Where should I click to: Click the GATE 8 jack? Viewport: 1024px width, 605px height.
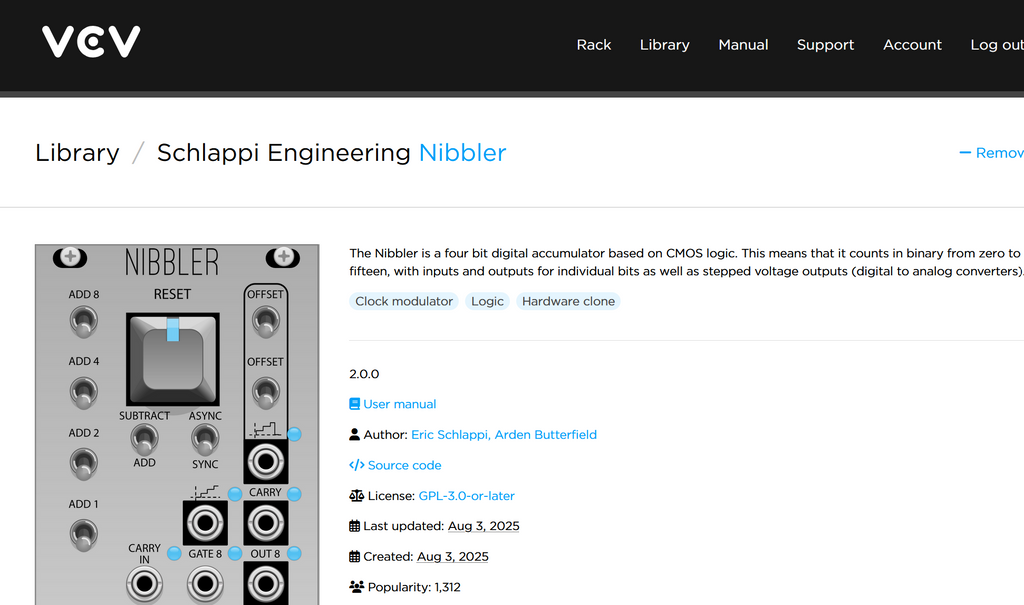205,584
